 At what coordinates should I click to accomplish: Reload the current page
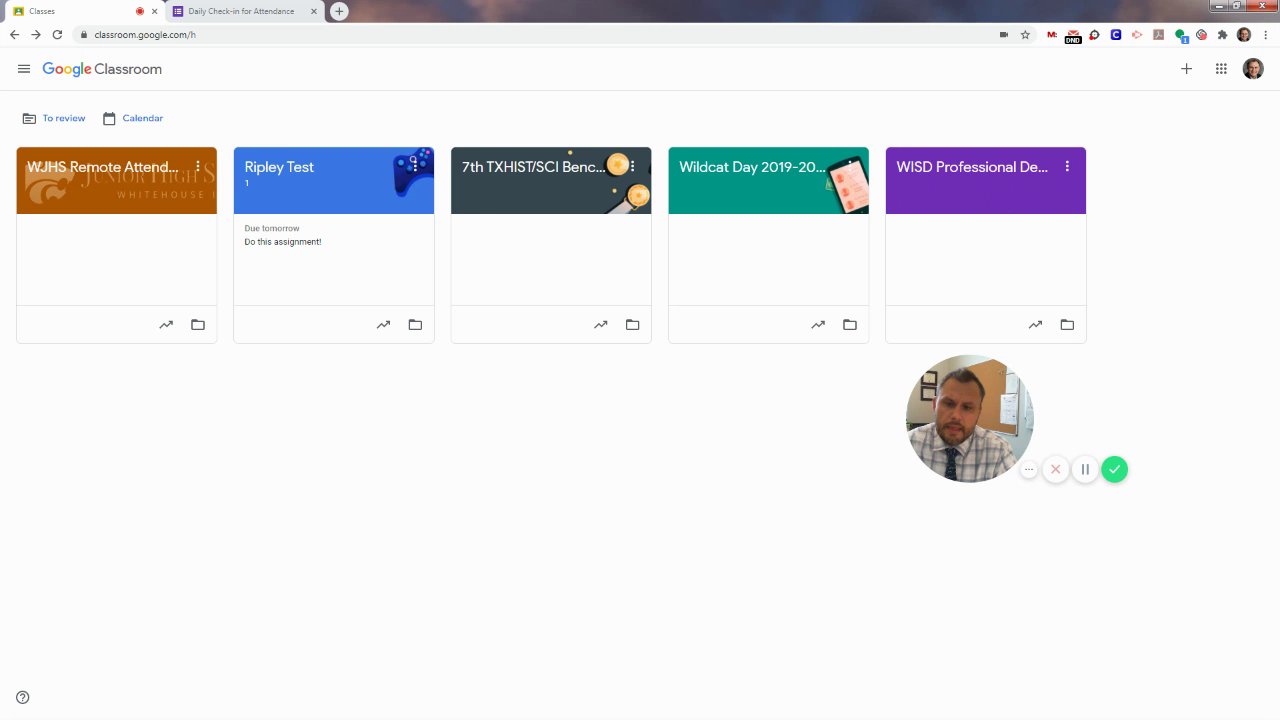57,34
